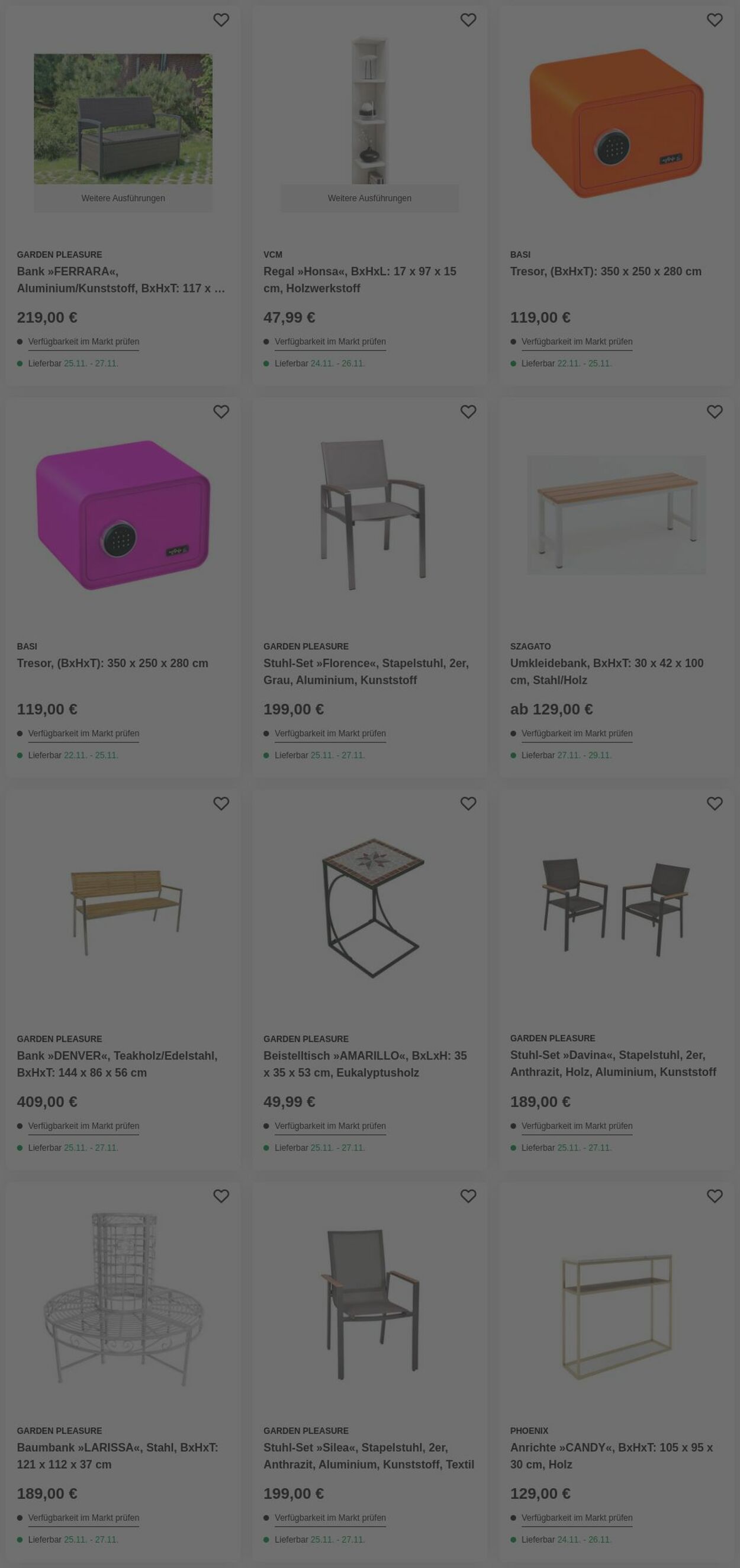Heart the Anrichte CANDY product
The image size is (740, 1568).
click(x=715, y=1196)
